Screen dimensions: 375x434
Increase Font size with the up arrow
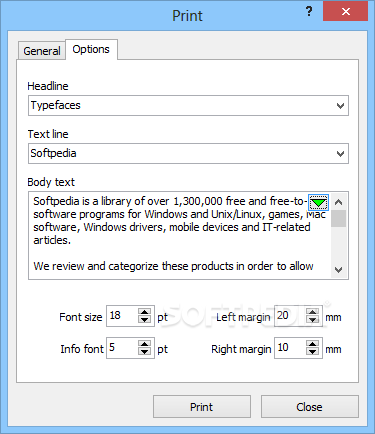point(145,312)
